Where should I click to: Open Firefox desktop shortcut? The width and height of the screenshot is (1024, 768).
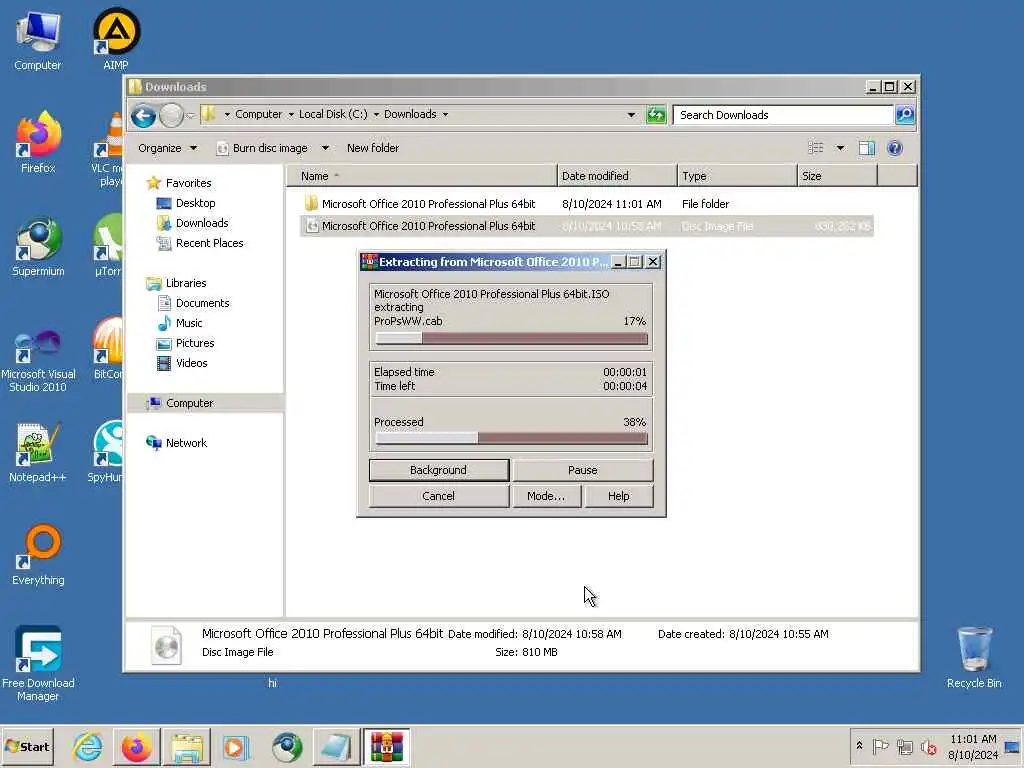click(x=38, y=143)
